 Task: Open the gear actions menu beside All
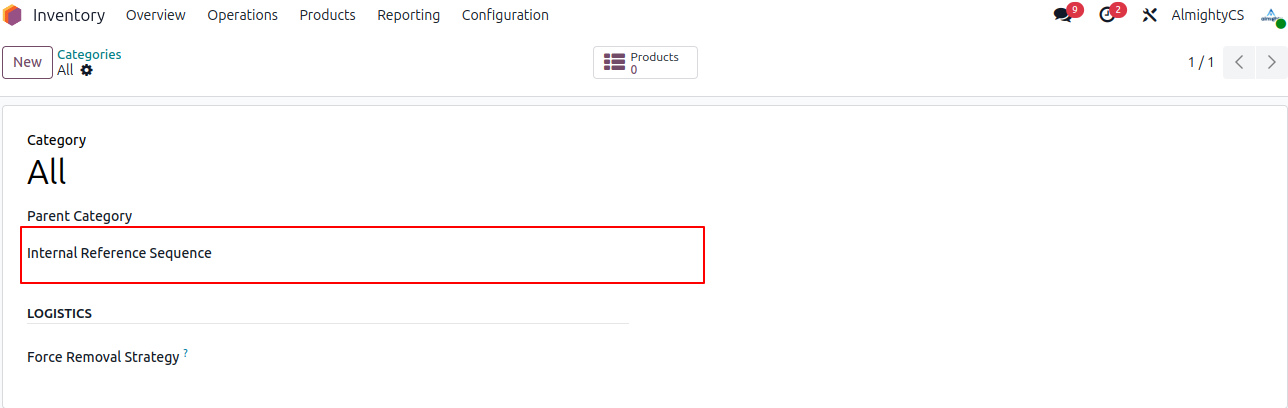click(x=87, y=70)
